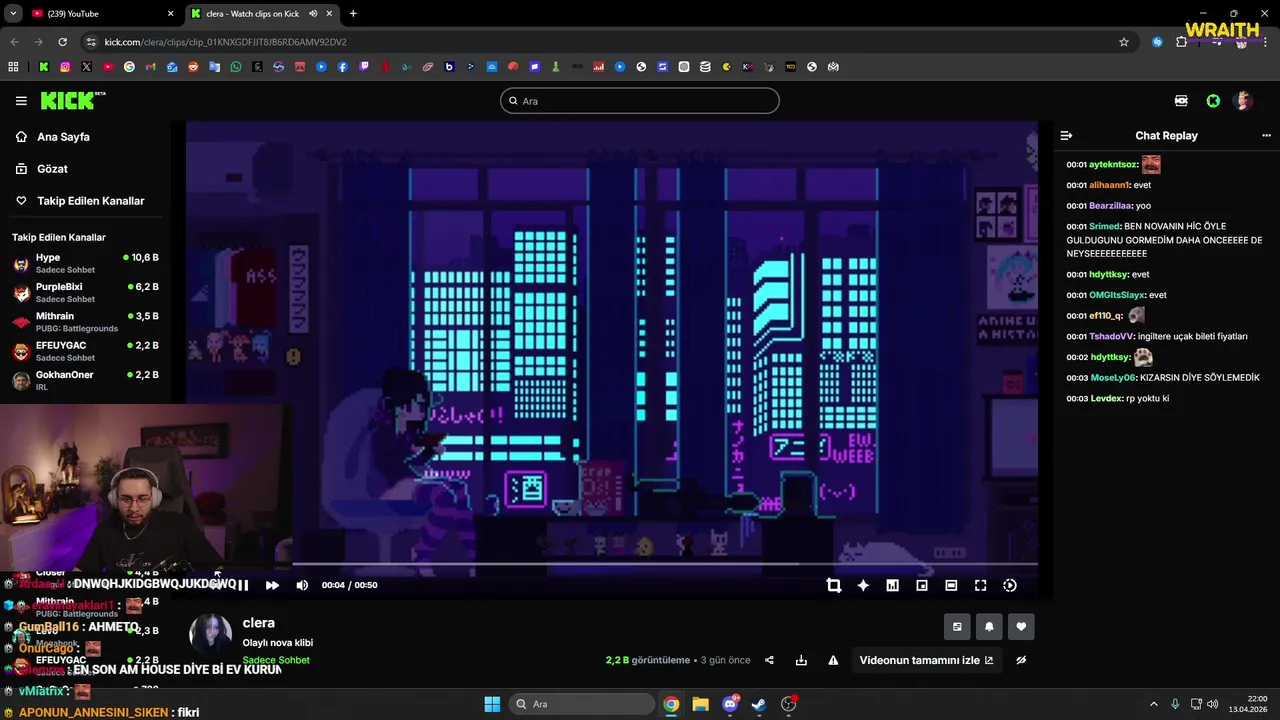The width and height of the screenshot is (1280, 720).
Task: Click MoseLy06 username in chat replay
Action: pos(1113,378)
